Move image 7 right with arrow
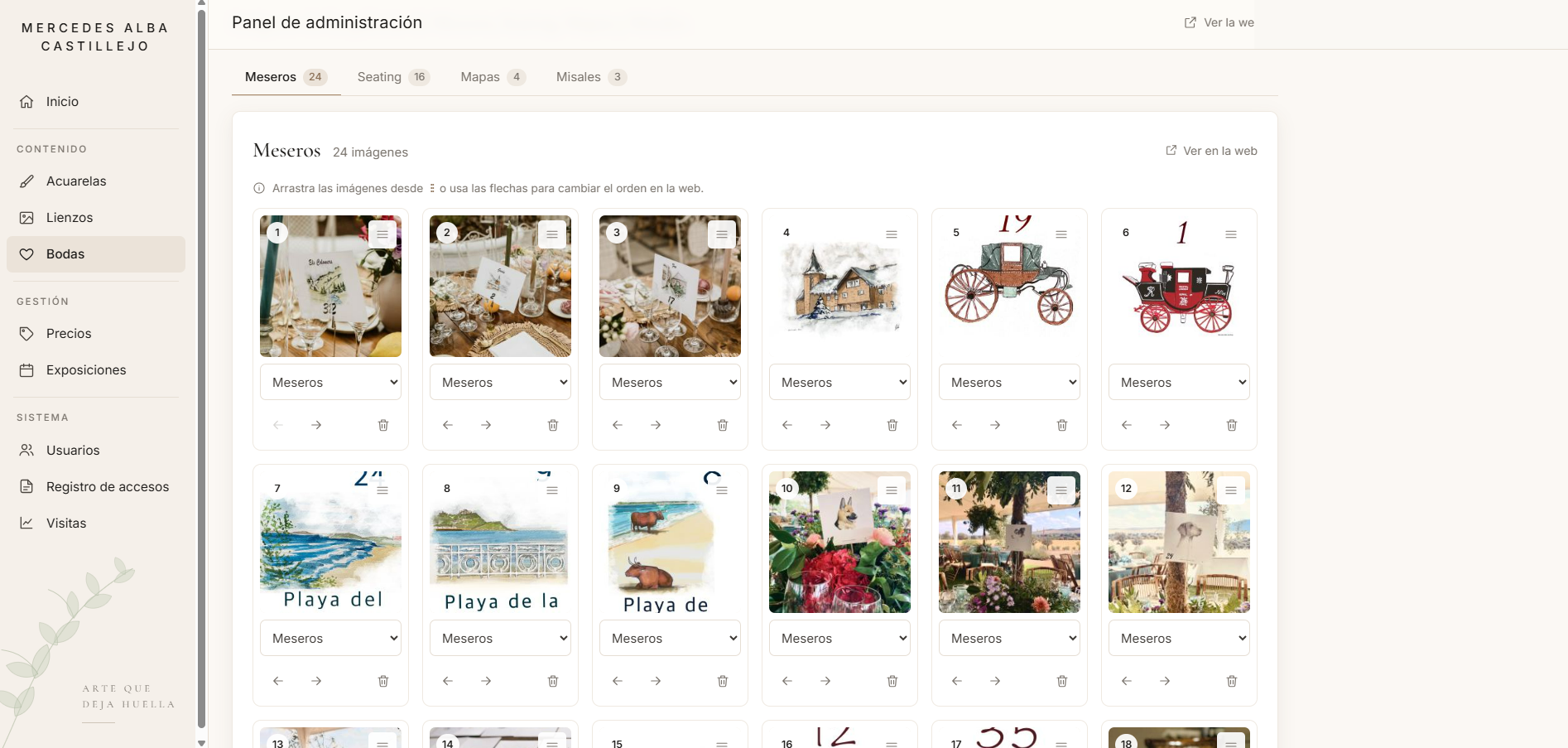Screen dimensions: 1568x748 316,681
